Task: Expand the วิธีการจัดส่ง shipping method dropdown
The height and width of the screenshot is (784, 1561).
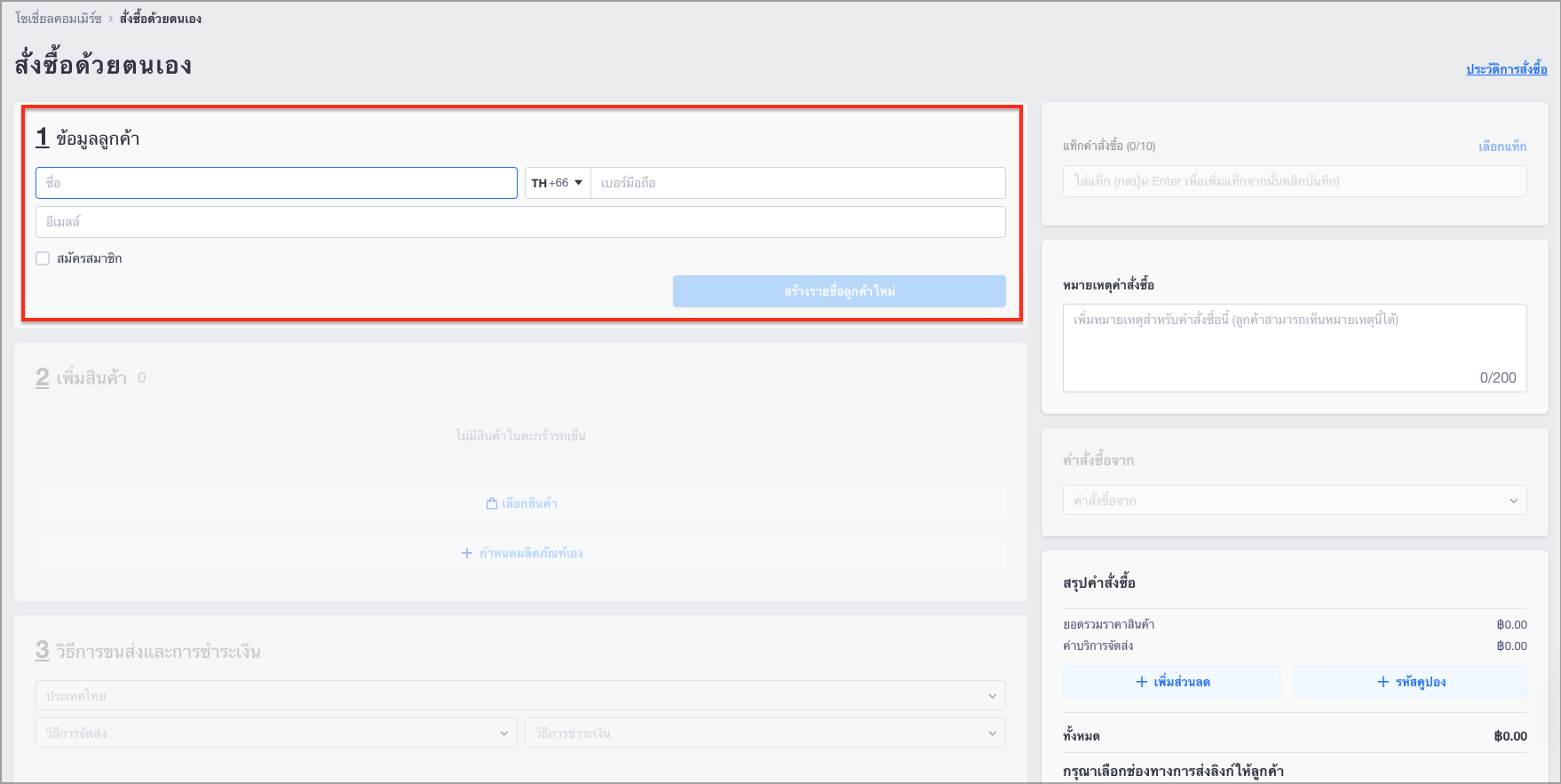Action: tap(276, 733)
